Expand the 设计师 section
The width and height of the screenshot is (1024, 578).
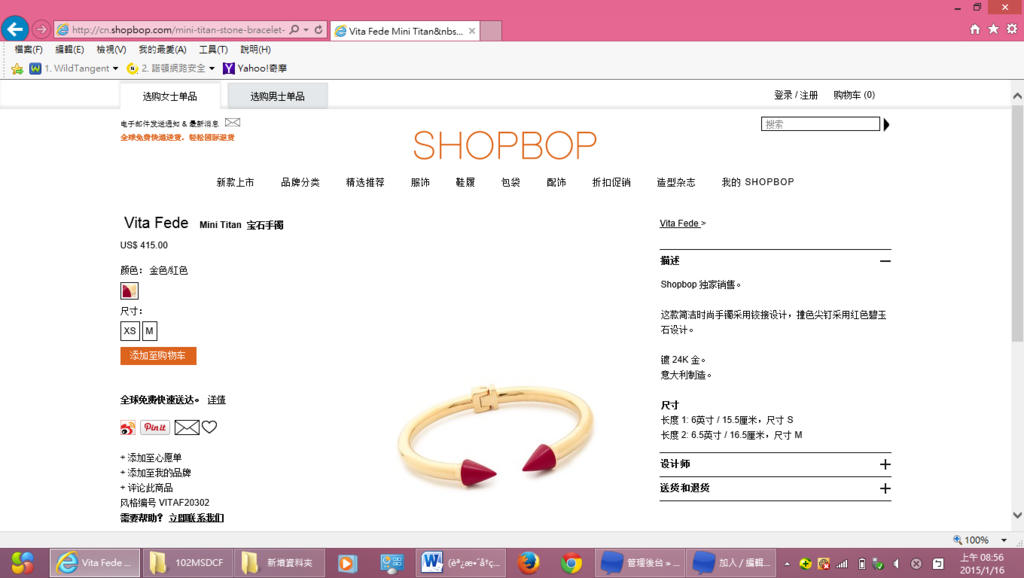[x=885, y=464]
